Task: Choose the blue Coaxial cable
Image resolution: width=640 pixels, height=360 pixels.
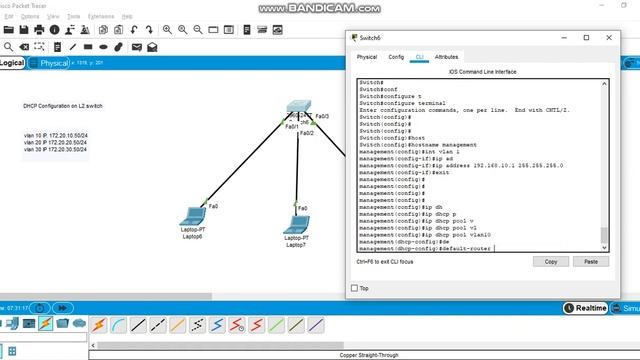Action: (x=217, y=325)
